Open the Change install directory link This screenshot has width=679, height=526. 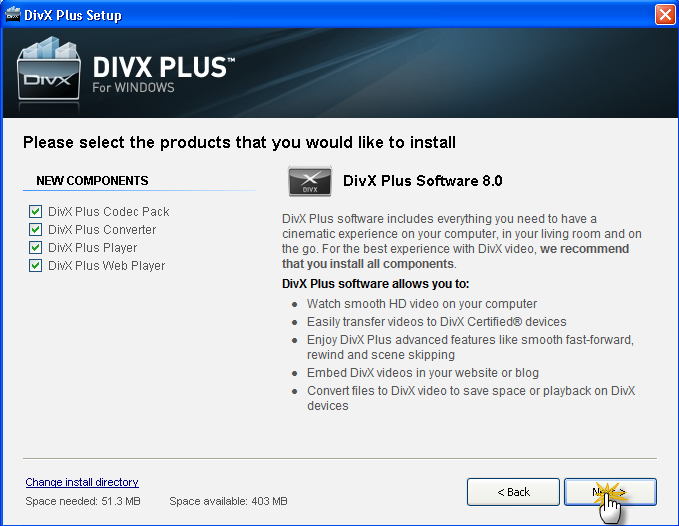pos(82,482)
